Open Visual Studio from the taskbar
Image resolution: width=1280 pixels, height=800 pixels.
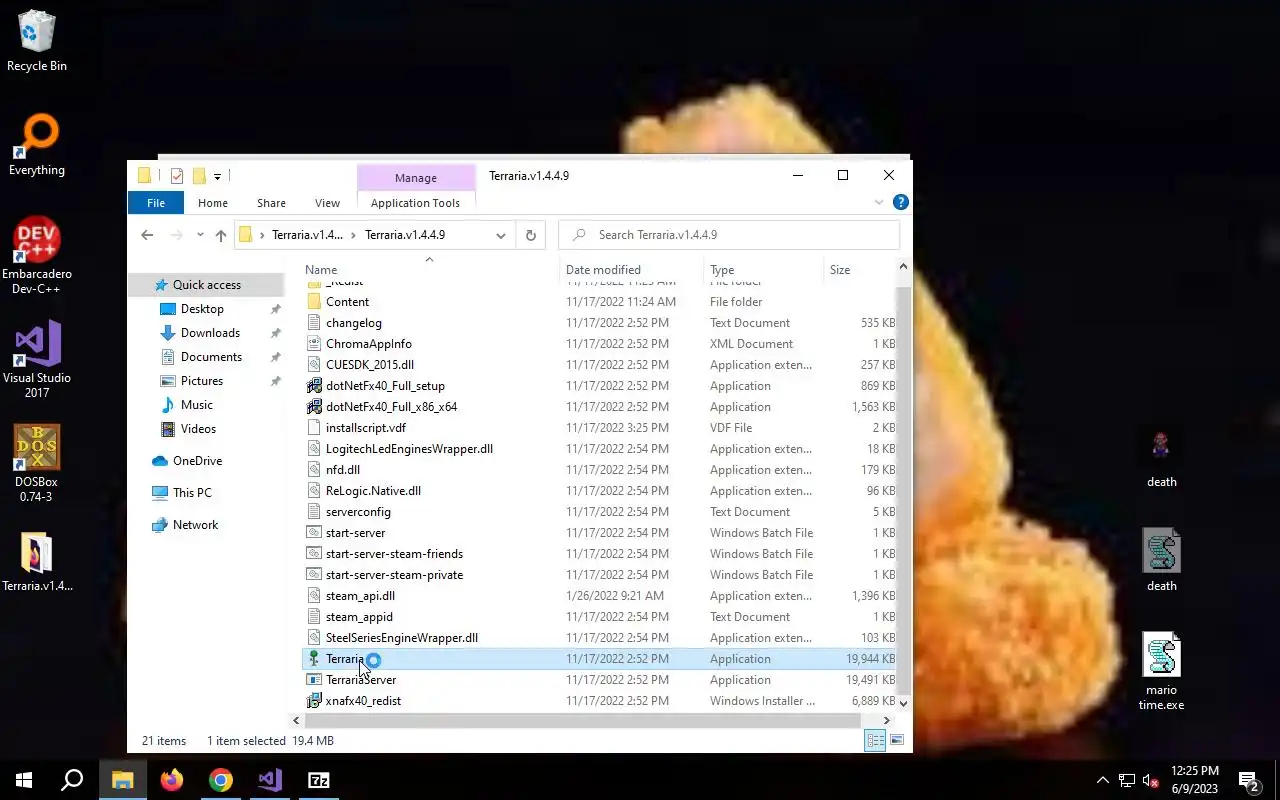point(270,780)
